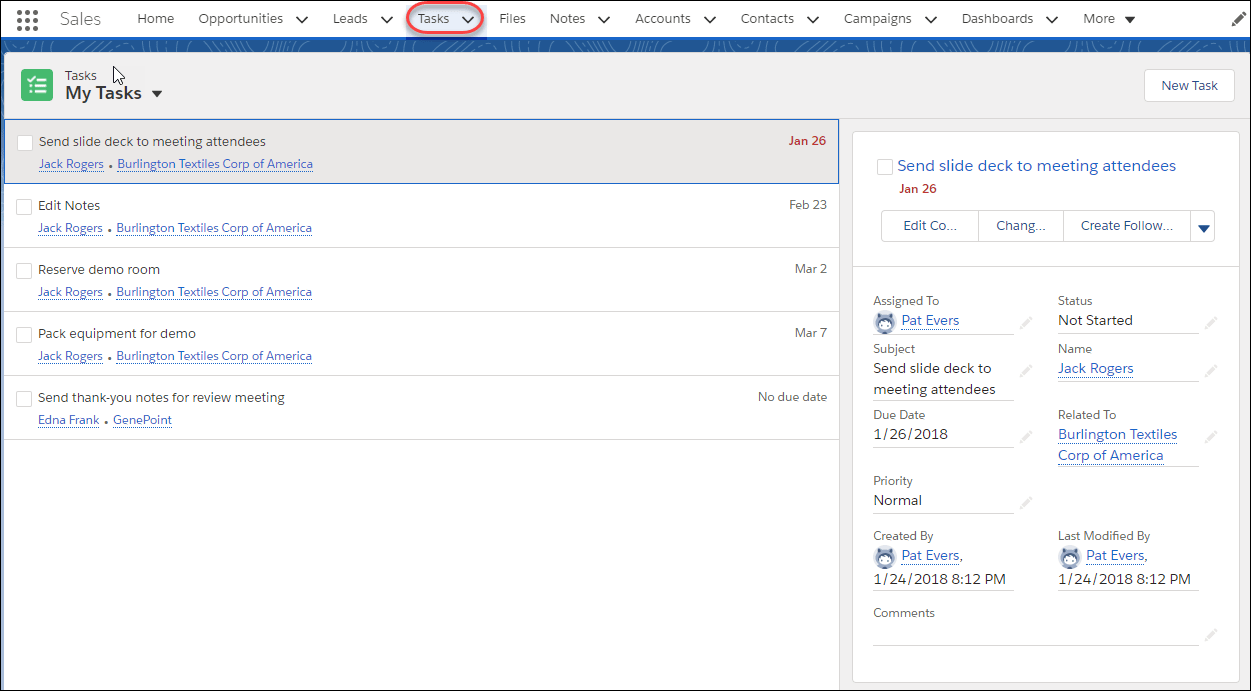Check the Edit Notes task checkbox
1251x691 pixels.
[24, 206]
